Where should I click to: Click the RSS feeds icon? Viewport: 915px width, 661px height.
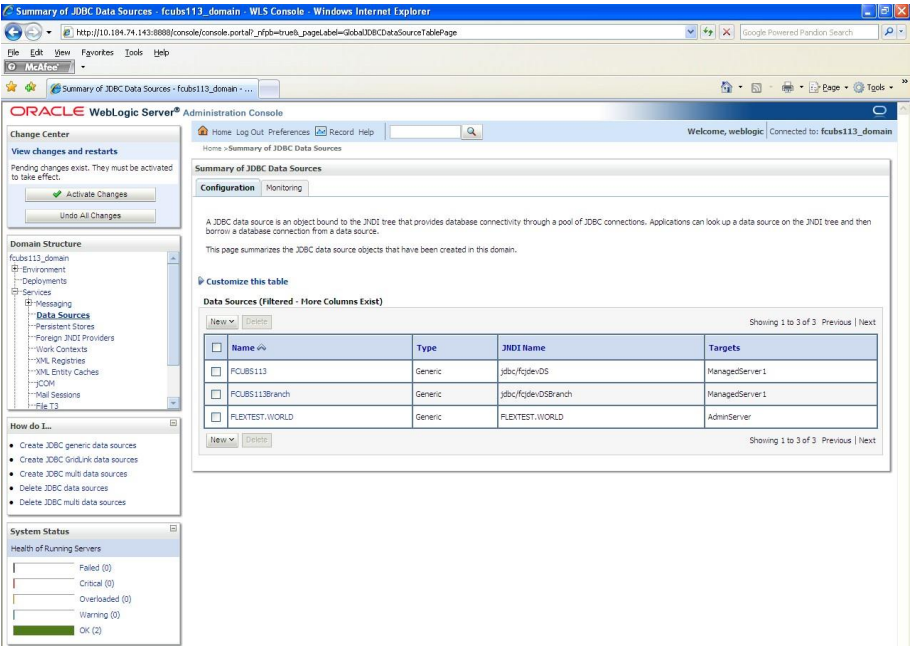[x=756, y=88]
